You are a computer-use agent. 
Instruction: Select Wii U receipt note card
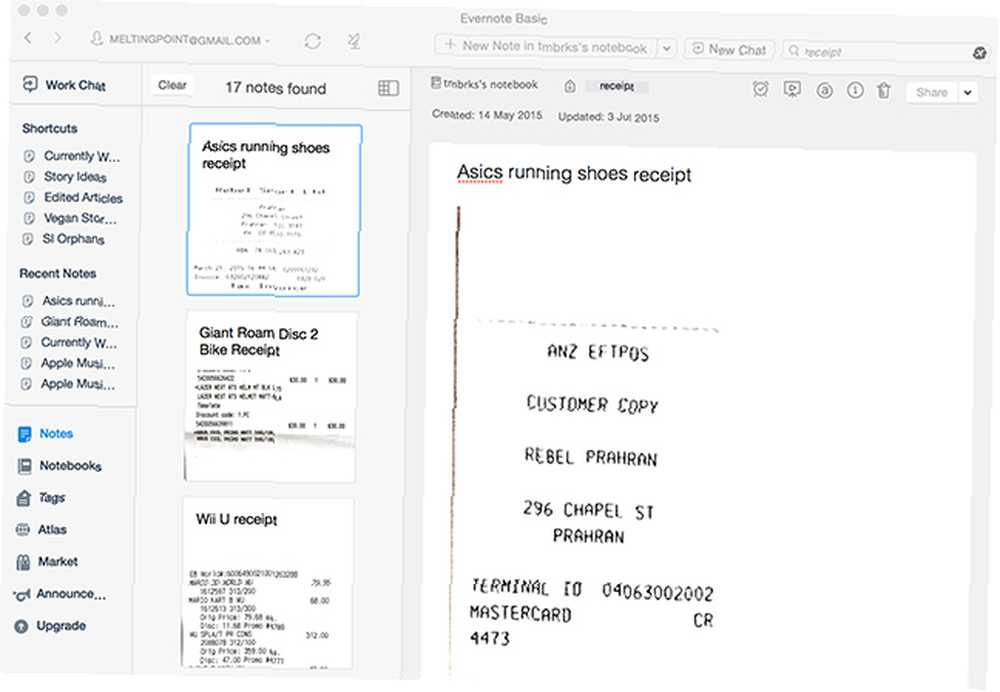pos(268,584)
